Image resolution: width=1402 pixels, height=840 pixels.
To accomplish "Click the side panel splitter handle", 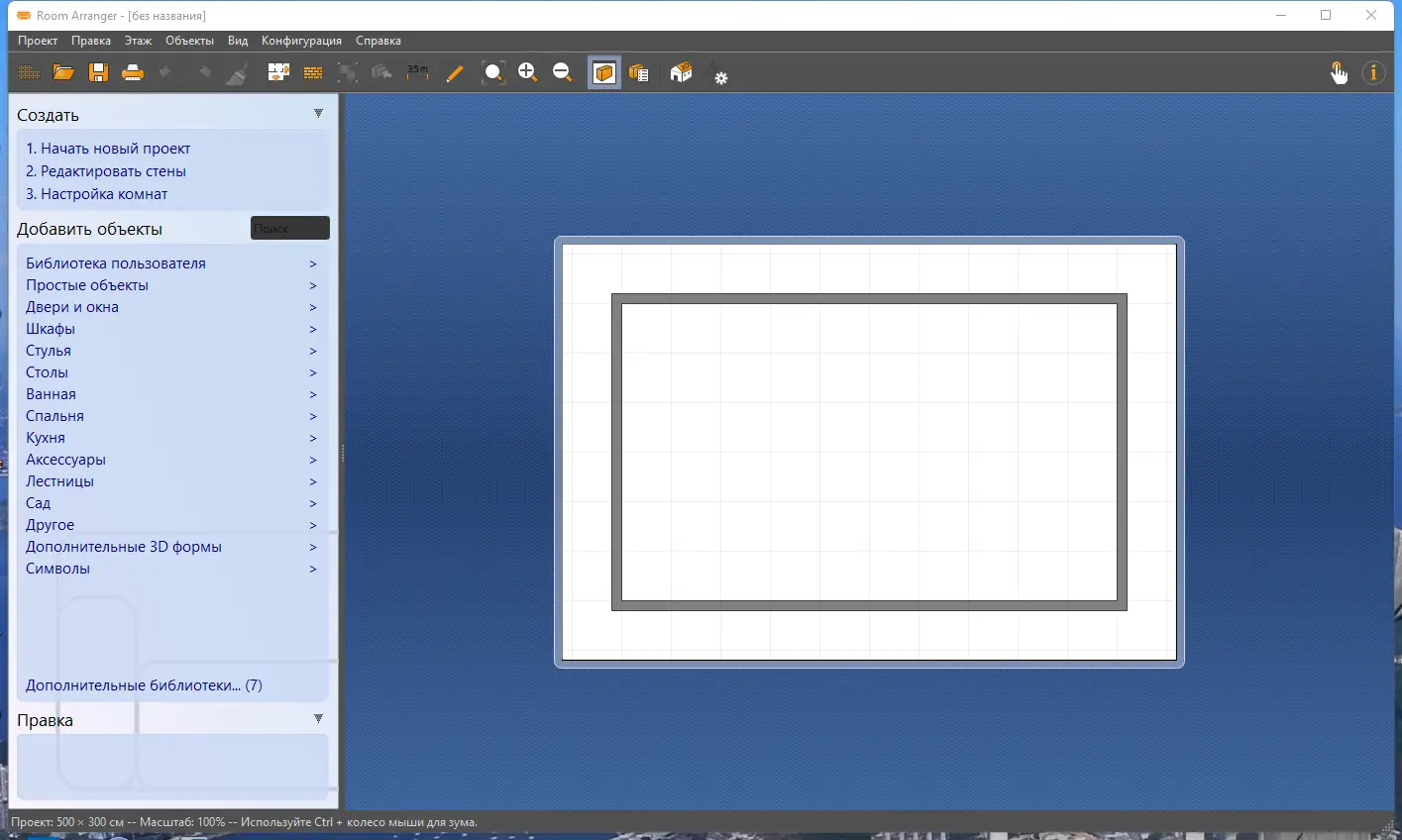I will click(x=342, y=454).
